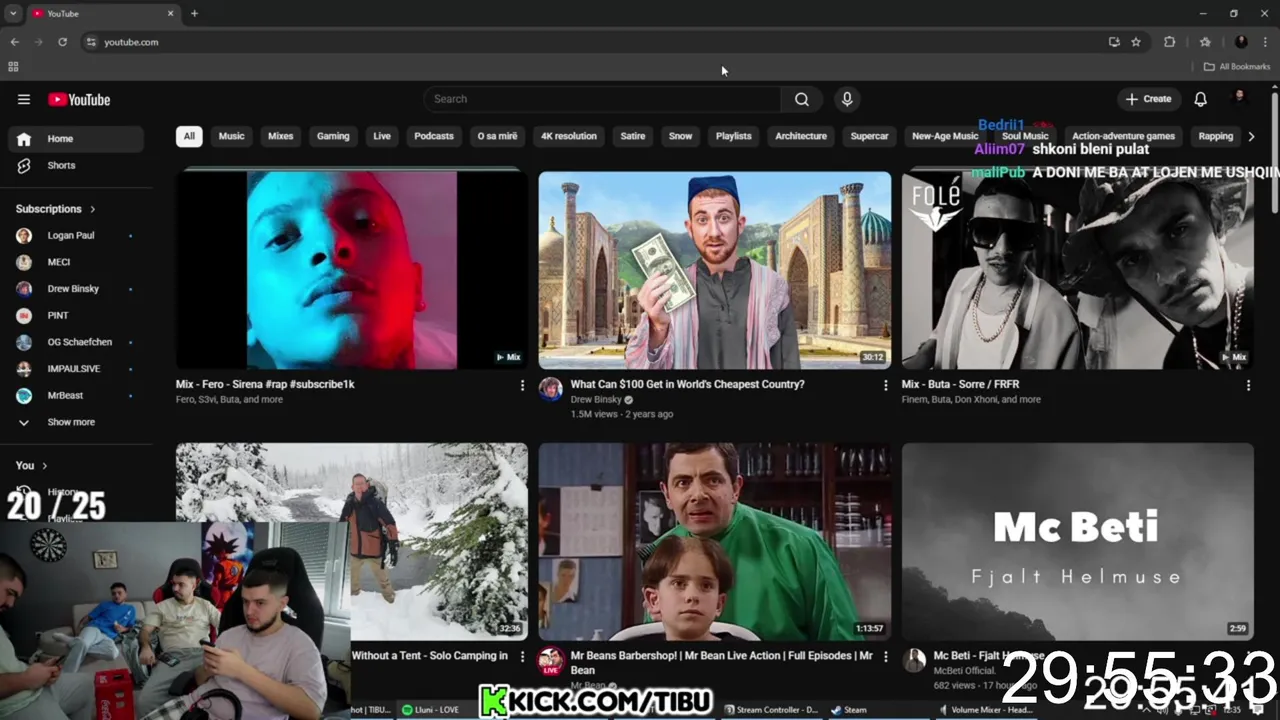Select the Supercar filter chip
This screenshot has height=720, width=1280.
pyautogui.click(x=869, y=136)
